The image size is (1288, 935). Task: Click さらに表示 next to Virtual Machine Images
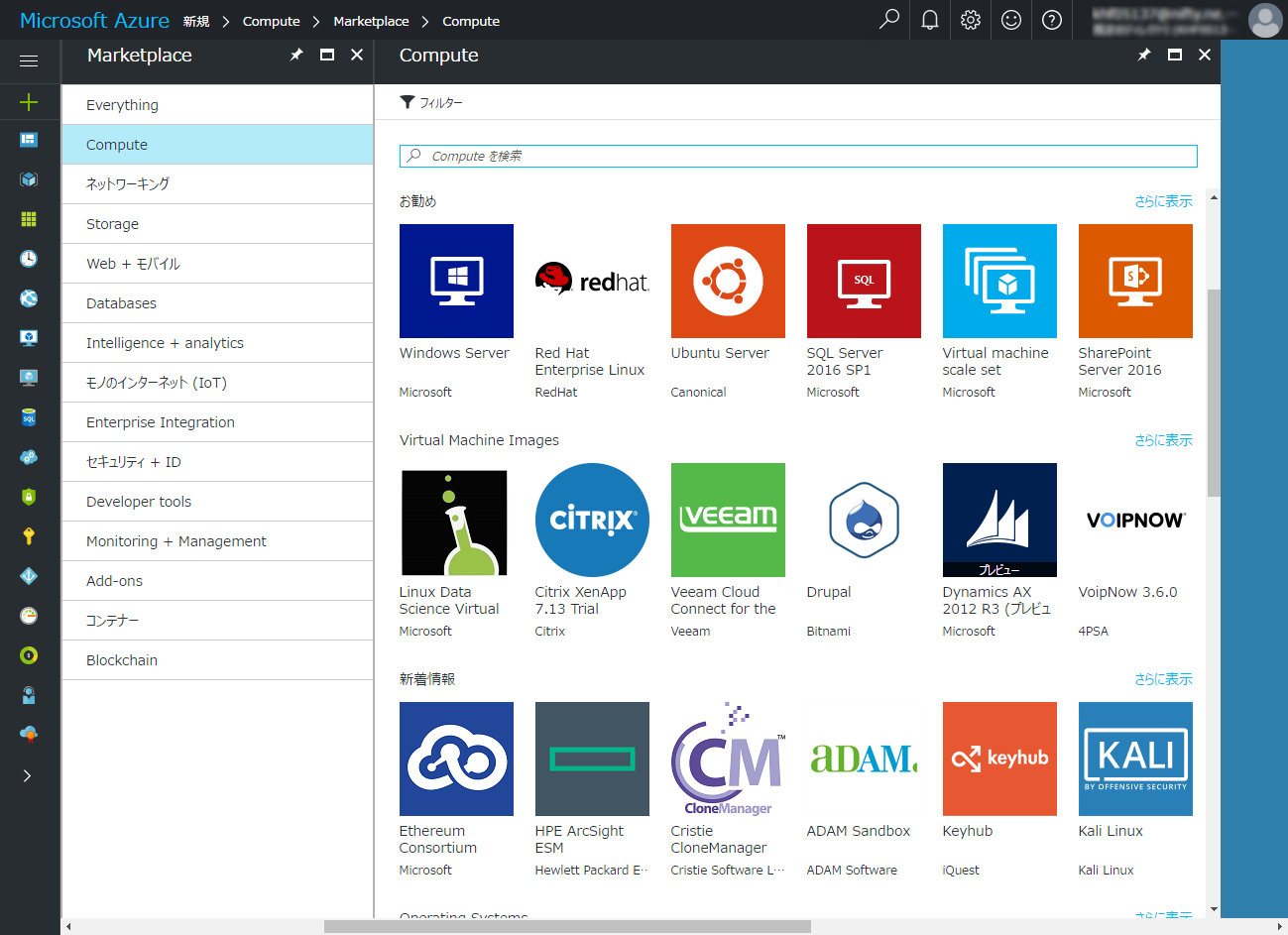pyautogui.click(x=1162, y=439)
